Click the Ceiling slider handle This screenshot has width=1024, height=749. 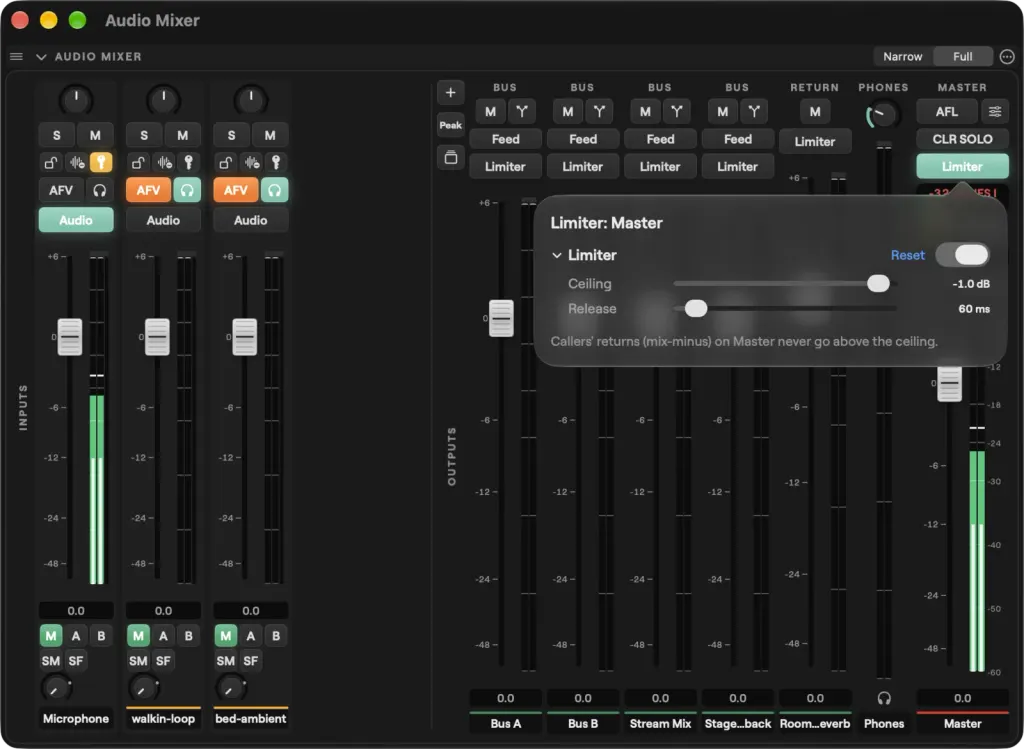(x=878, y=283)
